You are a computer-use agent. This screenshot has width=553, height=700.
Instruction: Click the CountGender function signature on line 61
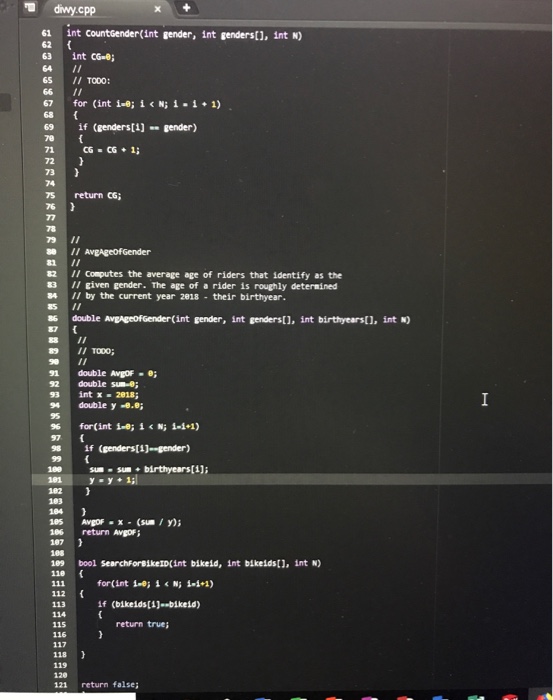click(x=184, y=34)
